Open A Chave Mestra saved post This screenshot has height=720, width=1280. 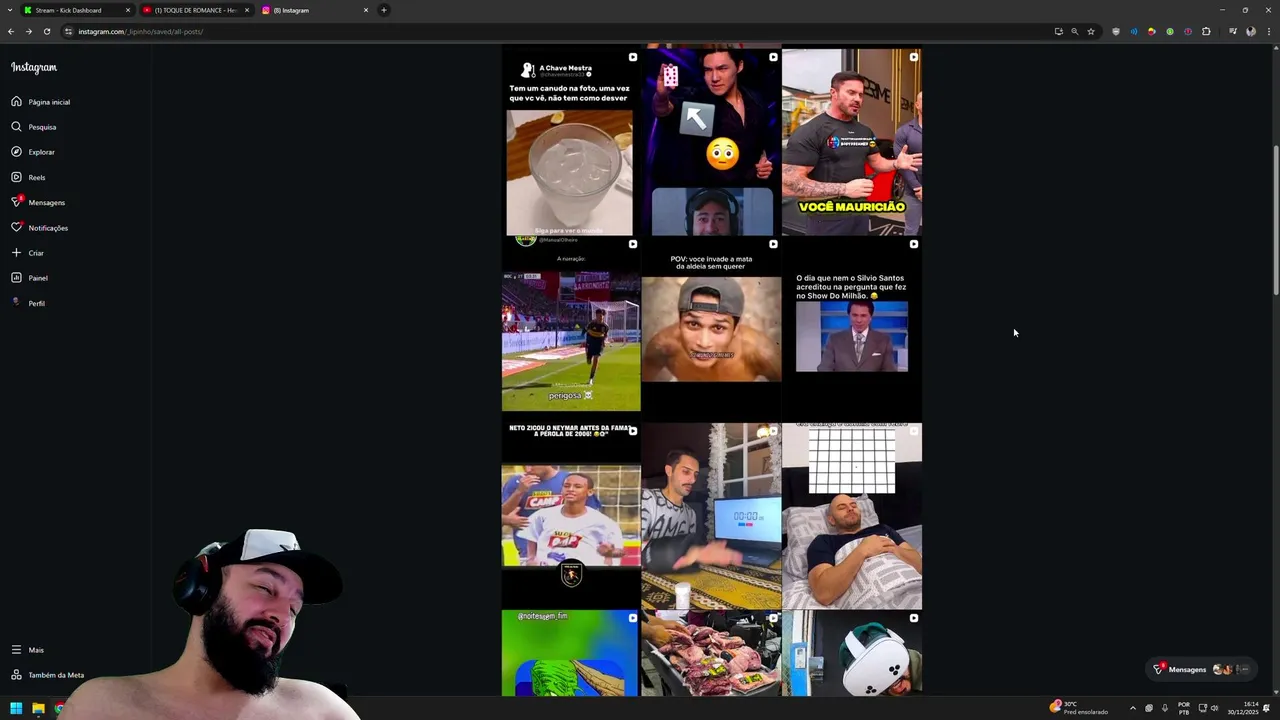point(571,142)
